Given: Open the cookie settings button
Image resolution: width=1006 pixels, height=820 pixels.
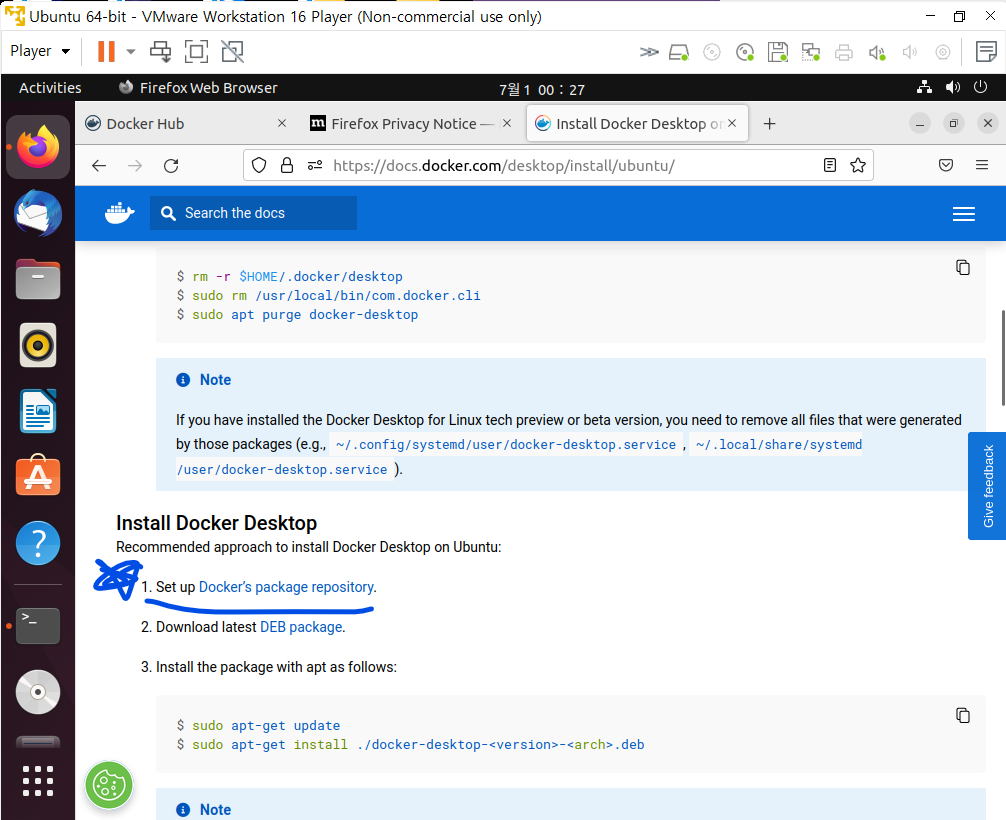Looking at the screenshot, I should tap(109, 785).
